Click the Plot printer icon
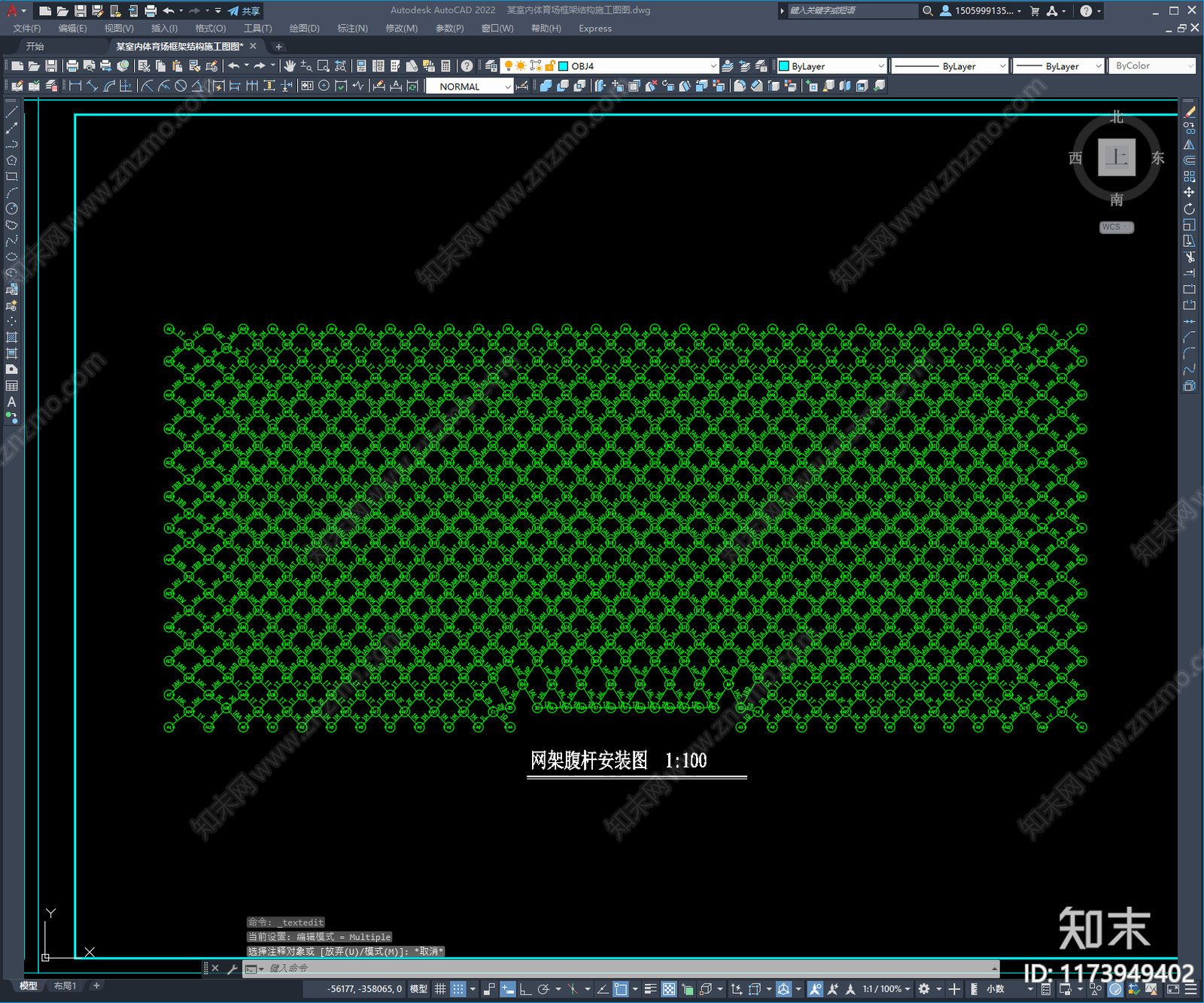Image resolution: width=1204 pixels, height=1003 pixels. coord(72,66)
